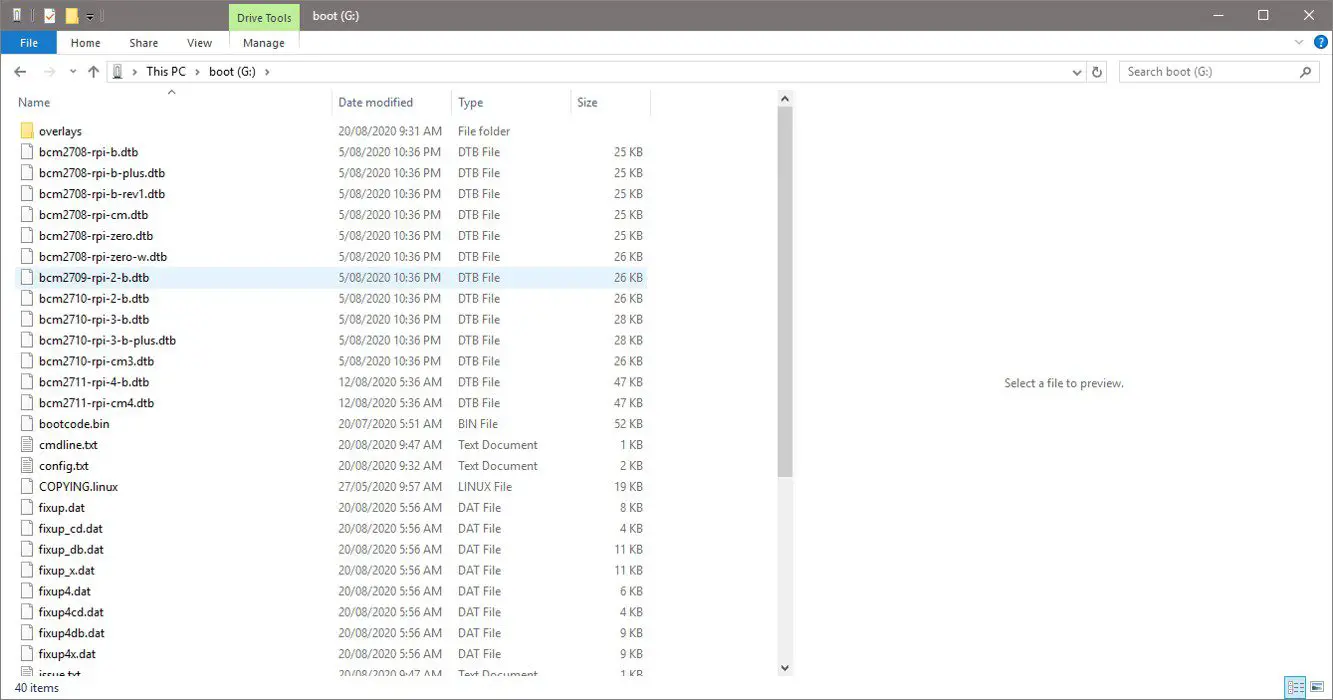Click the New Folder icon in title bar
Screen dimensions: 1333x700
[x=72, y=15]
